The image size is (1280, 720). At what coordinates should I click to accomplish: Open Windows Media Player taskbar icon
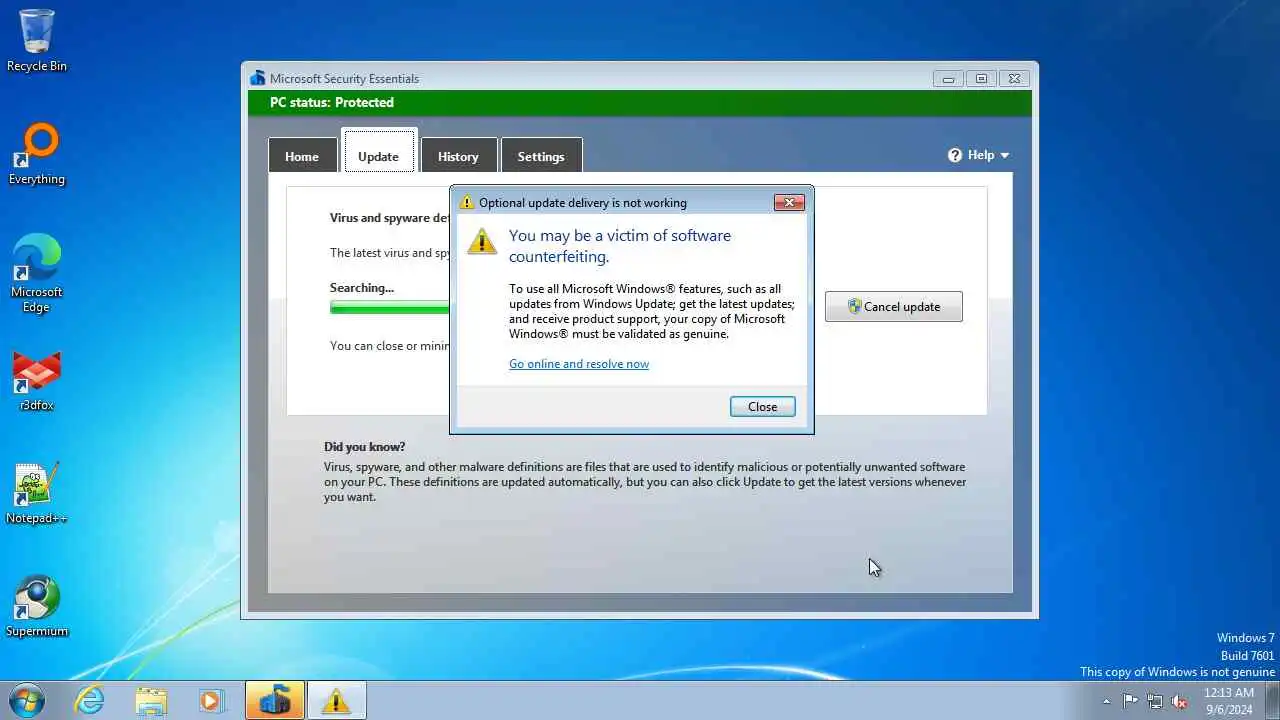click(211, 701)
